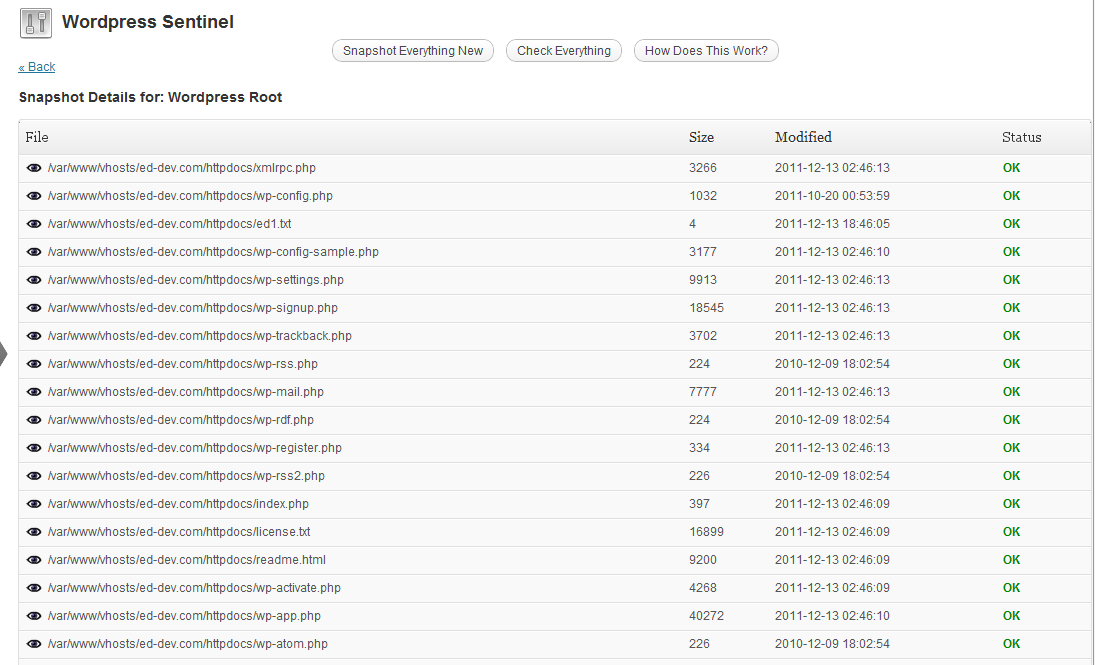Click the index.php file path
Screen dimensions: 1095x665
178,504
